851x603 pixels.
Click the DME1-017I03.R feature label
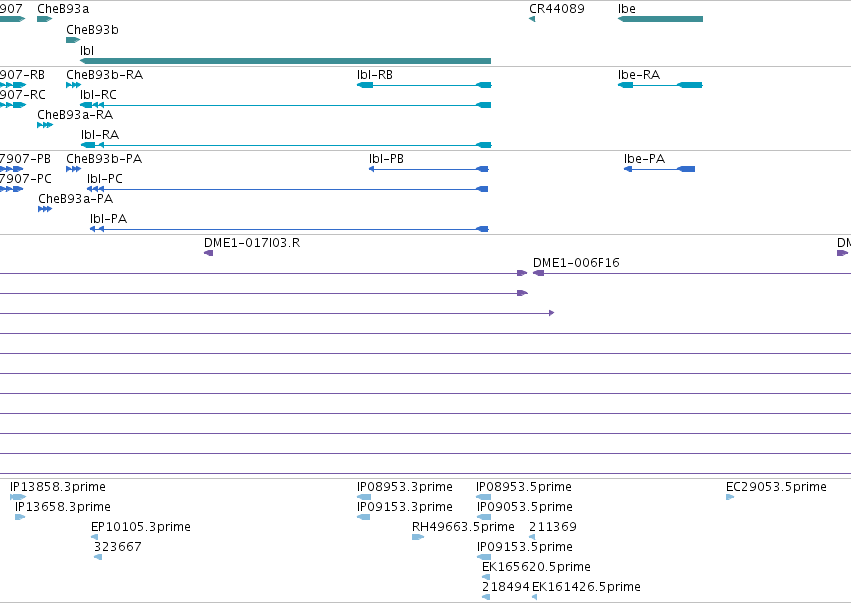coord(252,243)
